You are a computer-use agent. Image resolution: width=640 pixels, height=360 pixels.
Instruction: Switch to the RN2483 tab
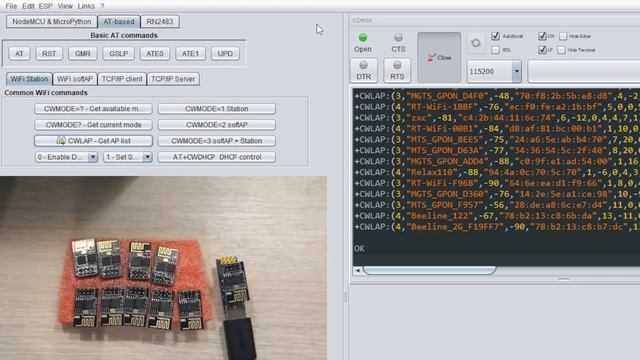160,22
